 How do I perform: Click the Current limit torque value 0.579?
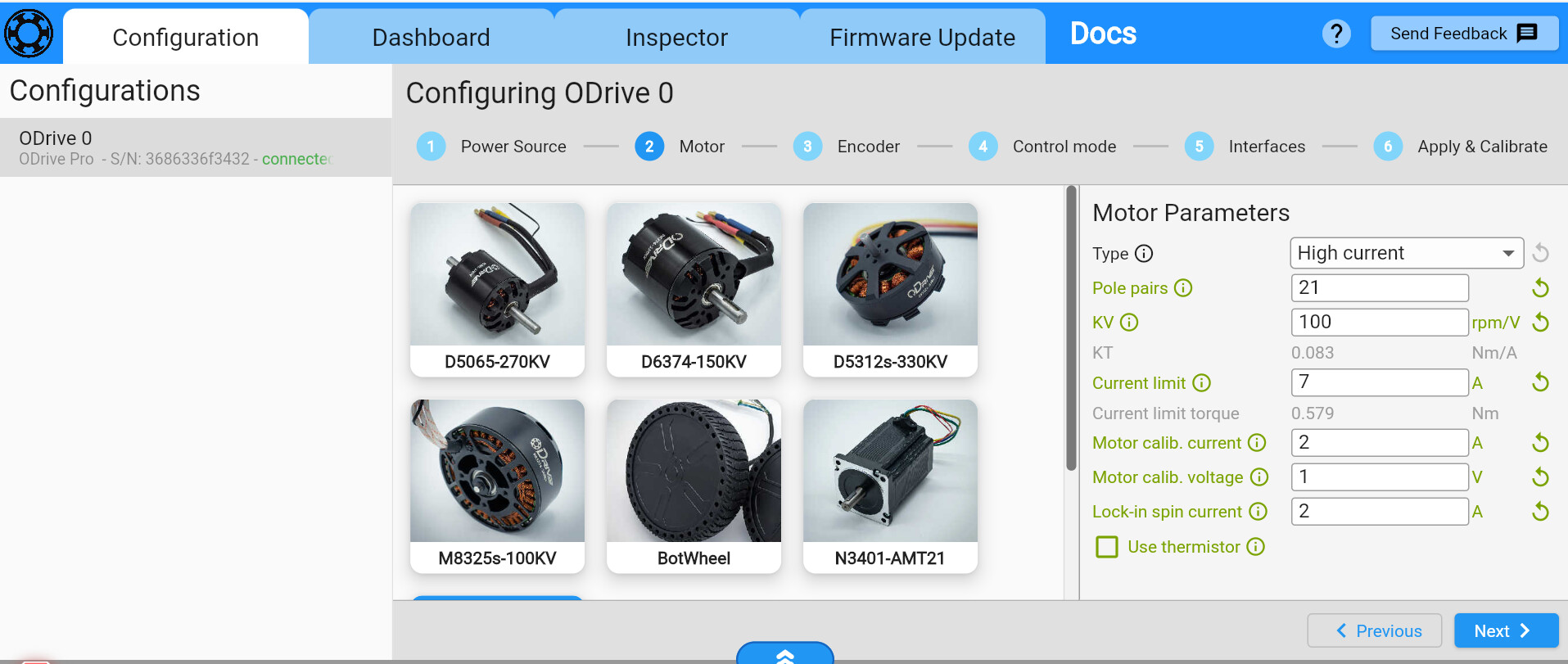1313,413
